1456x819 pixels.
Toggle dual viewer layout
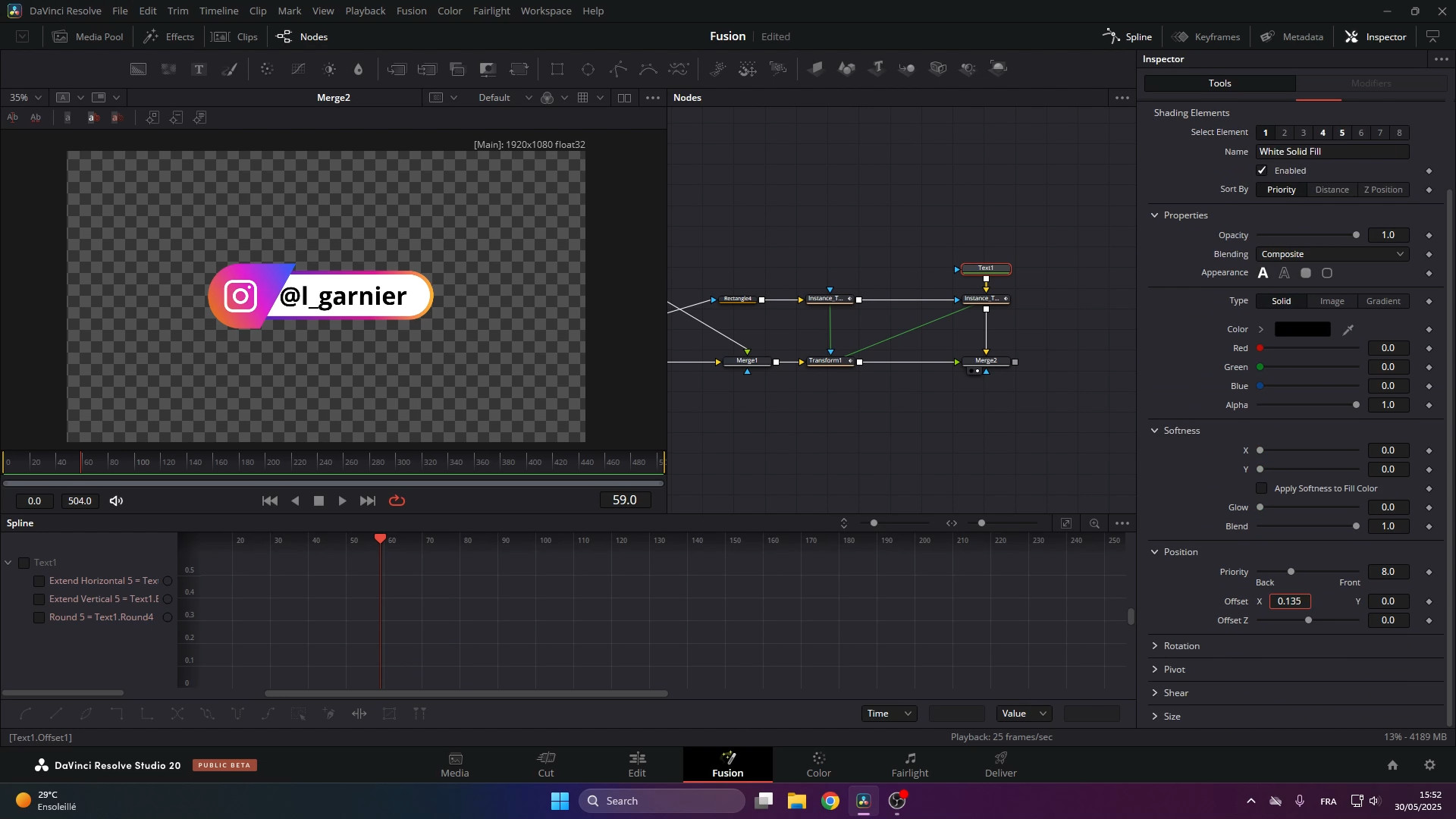624,98
